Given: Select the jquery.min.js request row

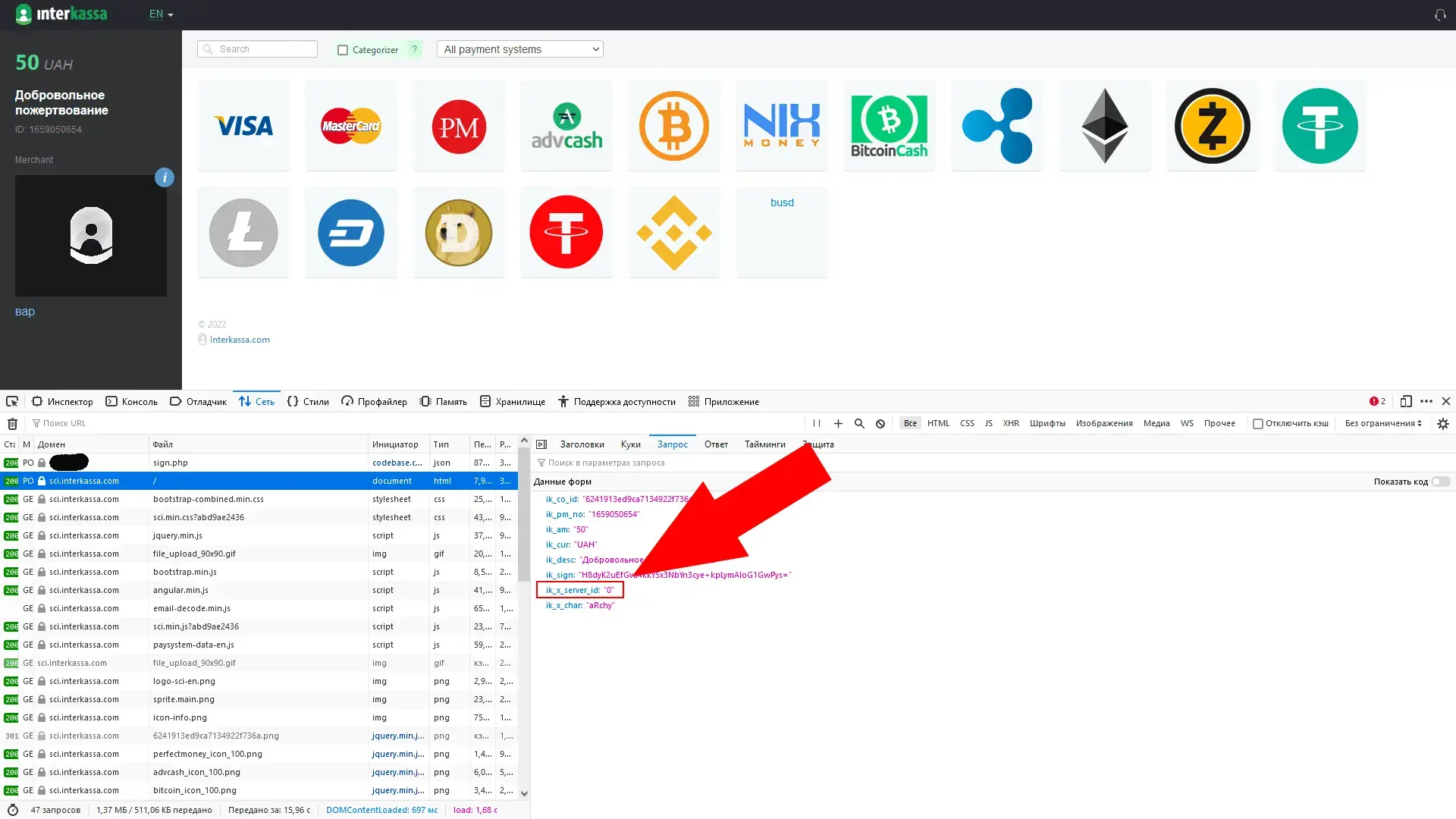Looking at the screenshot, I should (x=259, y=535).
